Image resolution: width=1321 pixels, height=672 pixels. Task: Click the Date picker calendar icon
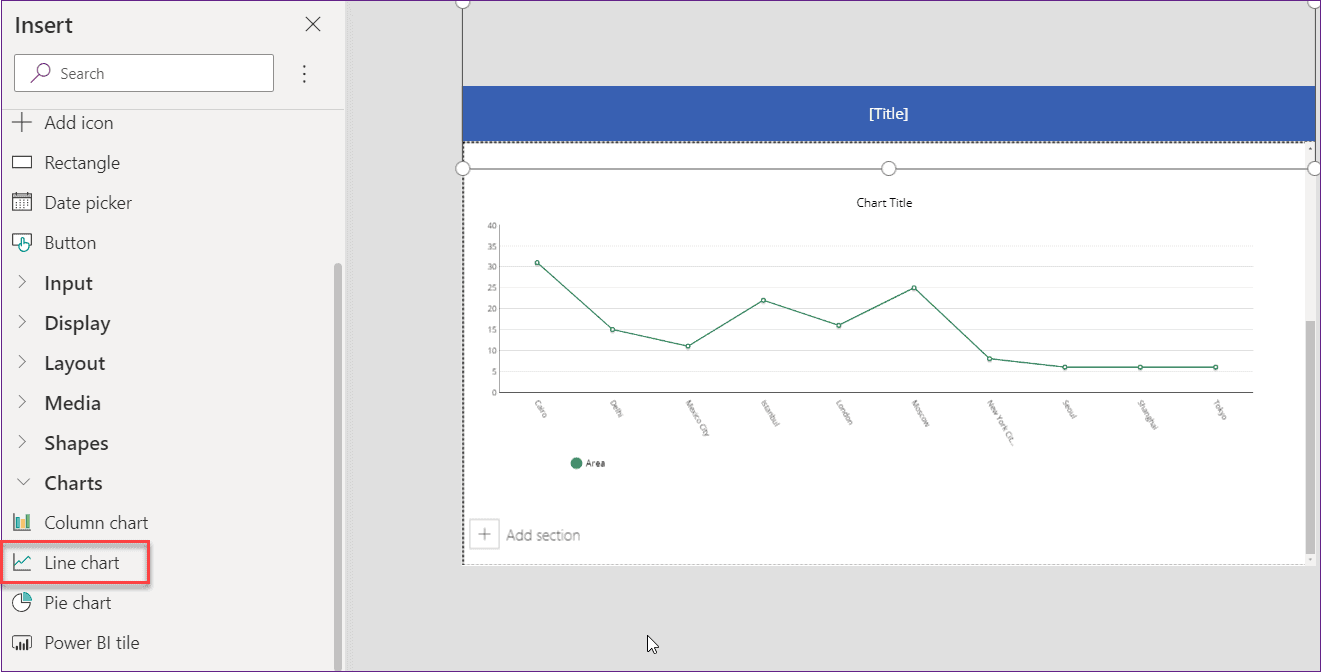pyautogui.click(x=22, y=203)
